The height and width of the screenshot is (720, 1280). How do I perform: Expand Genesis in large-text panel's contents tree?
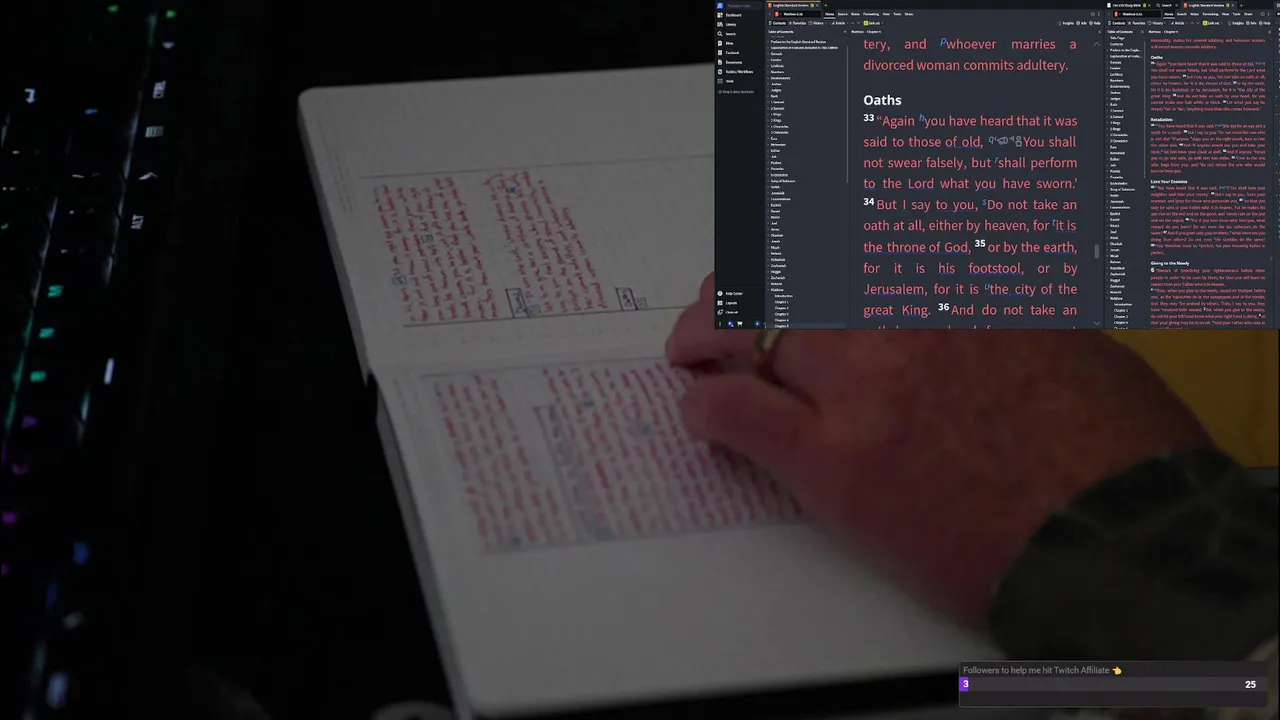click(768, 54)
